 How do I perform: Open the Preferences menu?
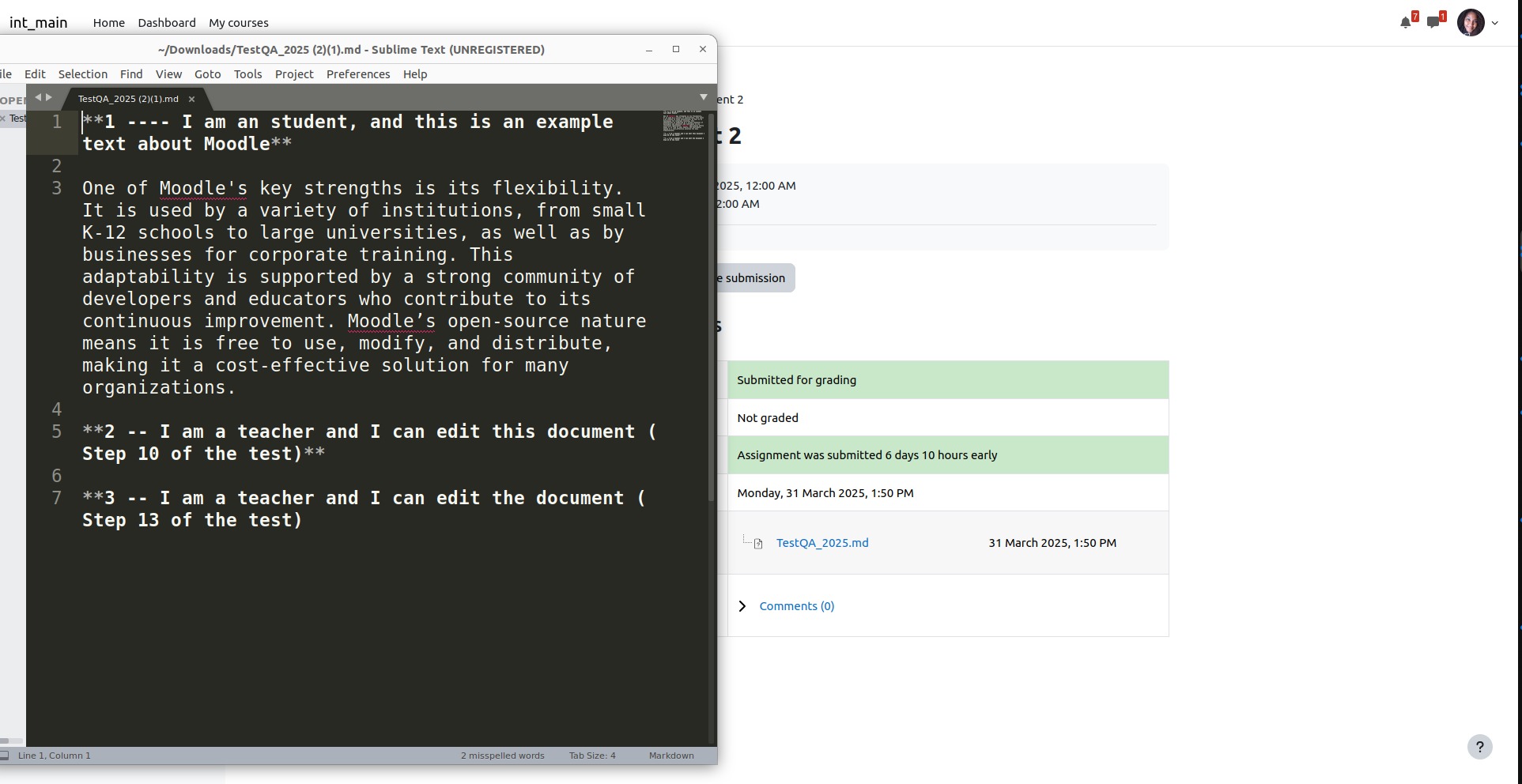tap(358, 74)
